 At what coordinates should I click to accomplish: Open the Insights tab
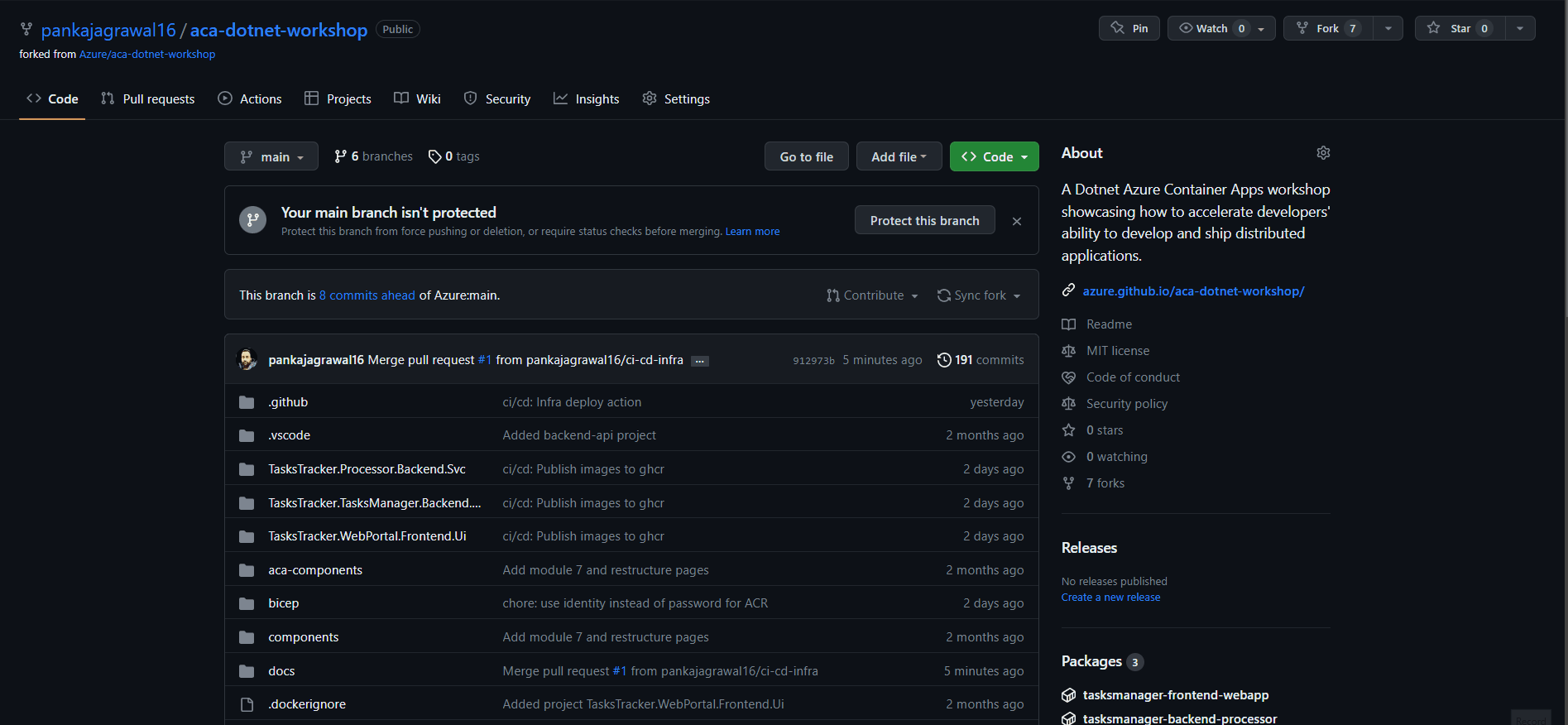[587, 98]
